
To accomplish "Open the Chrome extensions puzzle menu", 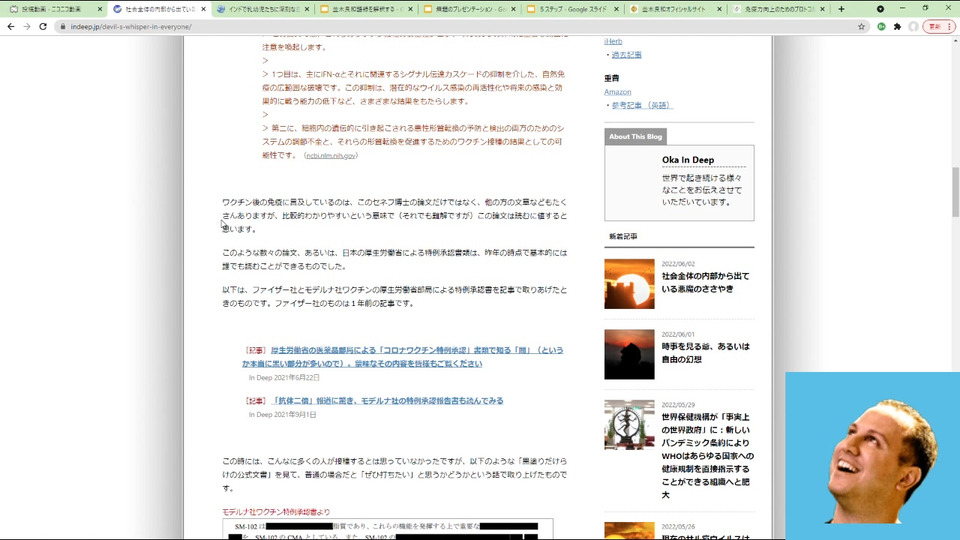I will [898, 26].
